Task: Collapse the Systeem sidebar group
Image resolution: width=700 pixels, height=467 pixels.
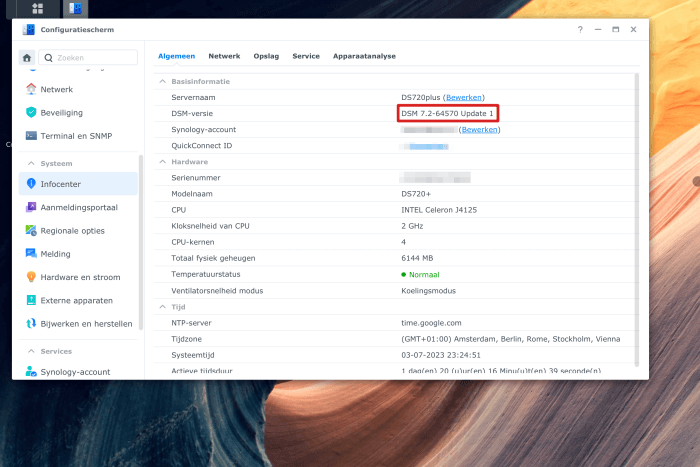Action: point(31,163)
